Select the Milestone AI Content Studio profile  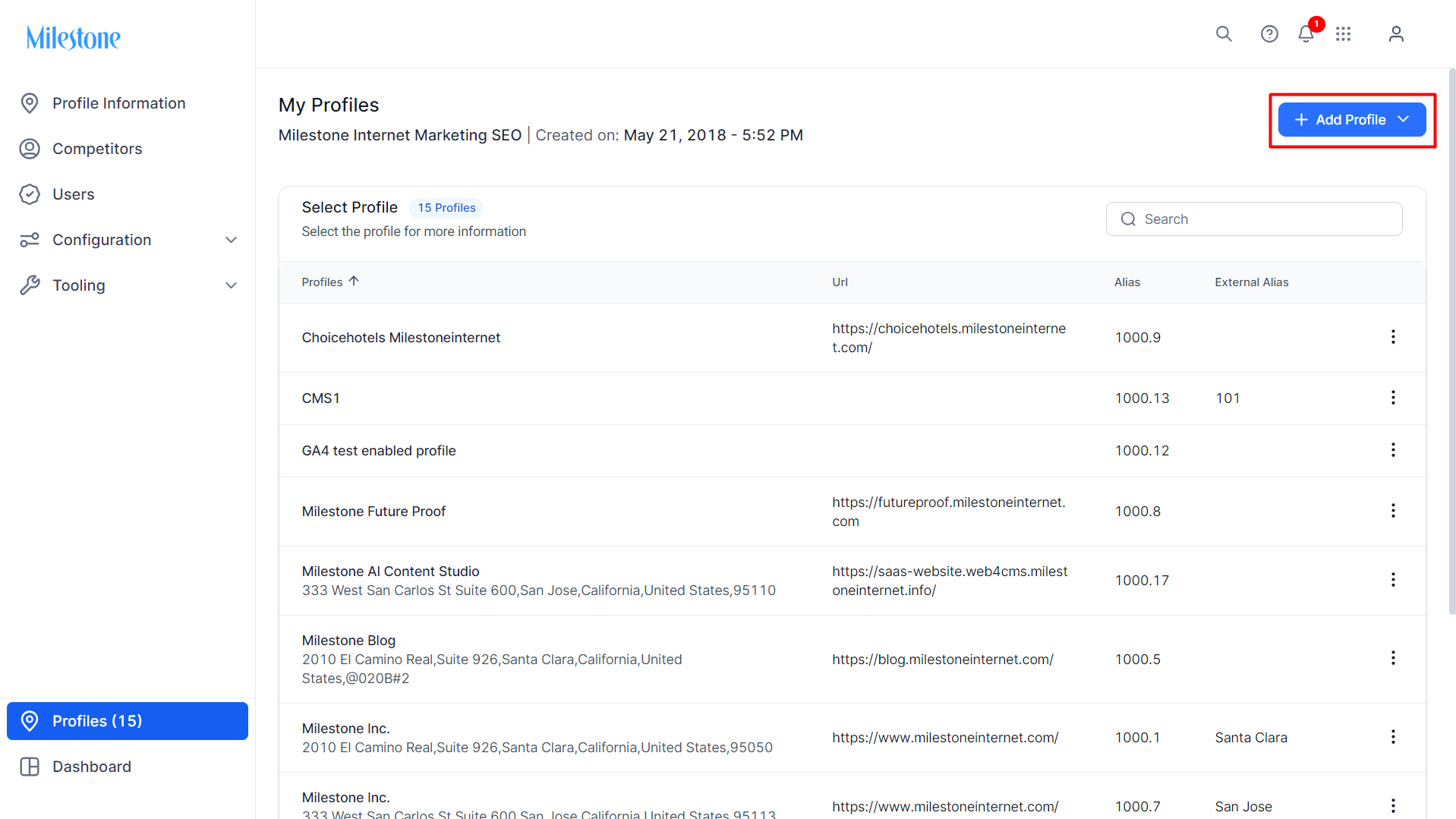[391, 572]
